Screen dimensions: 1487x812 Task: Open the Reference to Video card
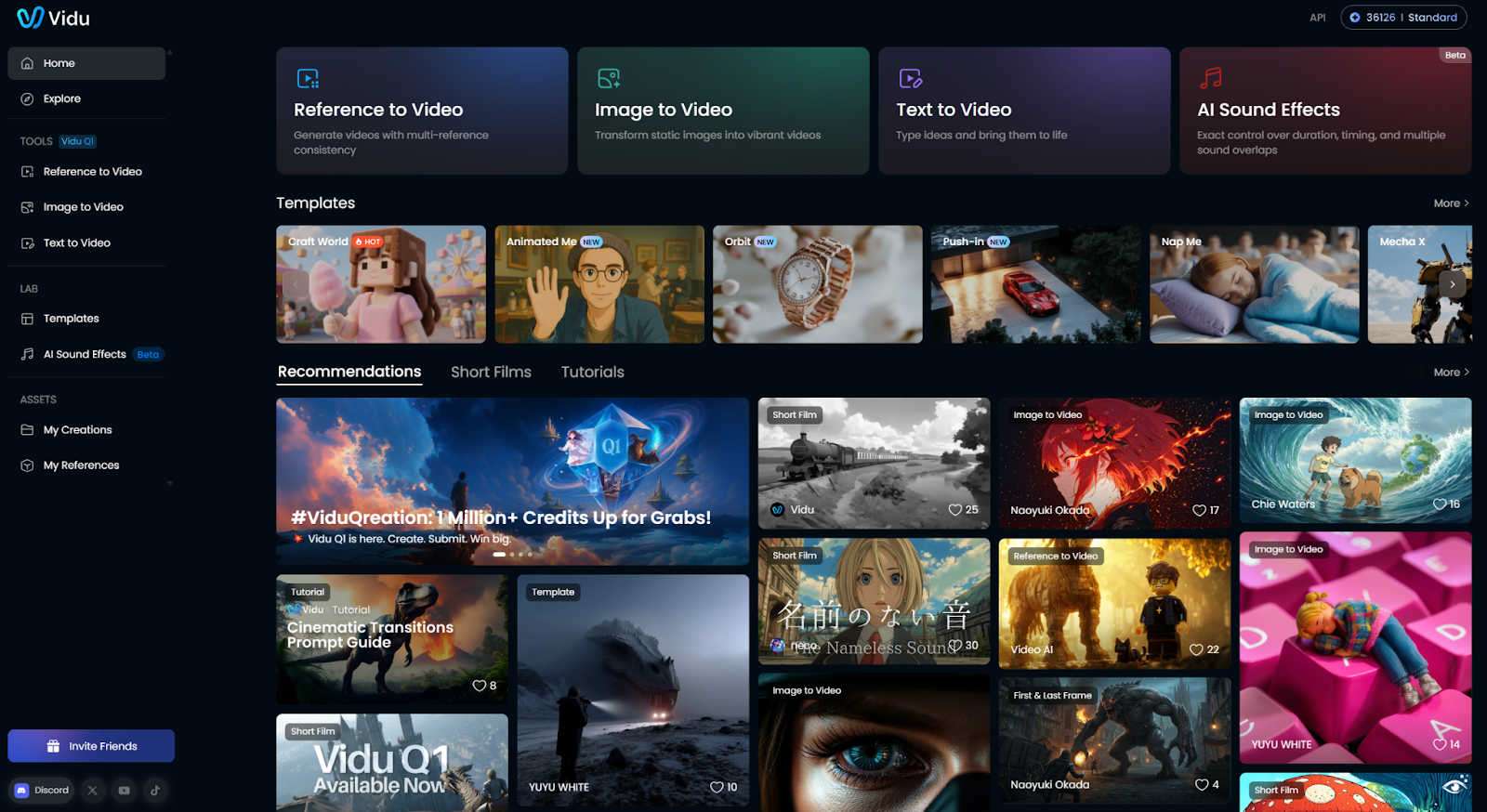[422, 111]
